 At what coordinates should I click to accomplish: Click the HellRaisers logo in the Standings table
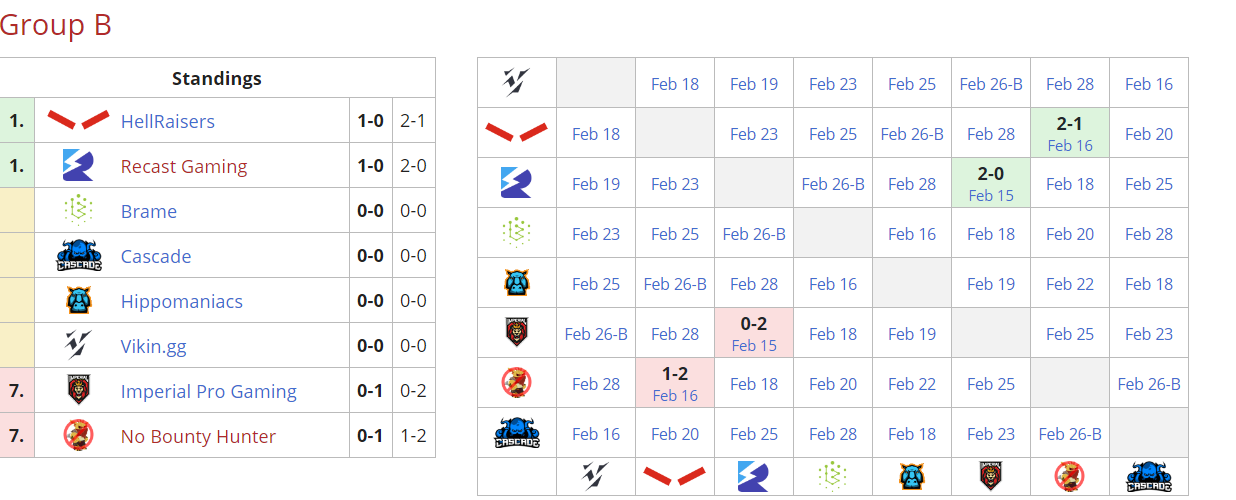pyautogui.click(x=78, y=121)
